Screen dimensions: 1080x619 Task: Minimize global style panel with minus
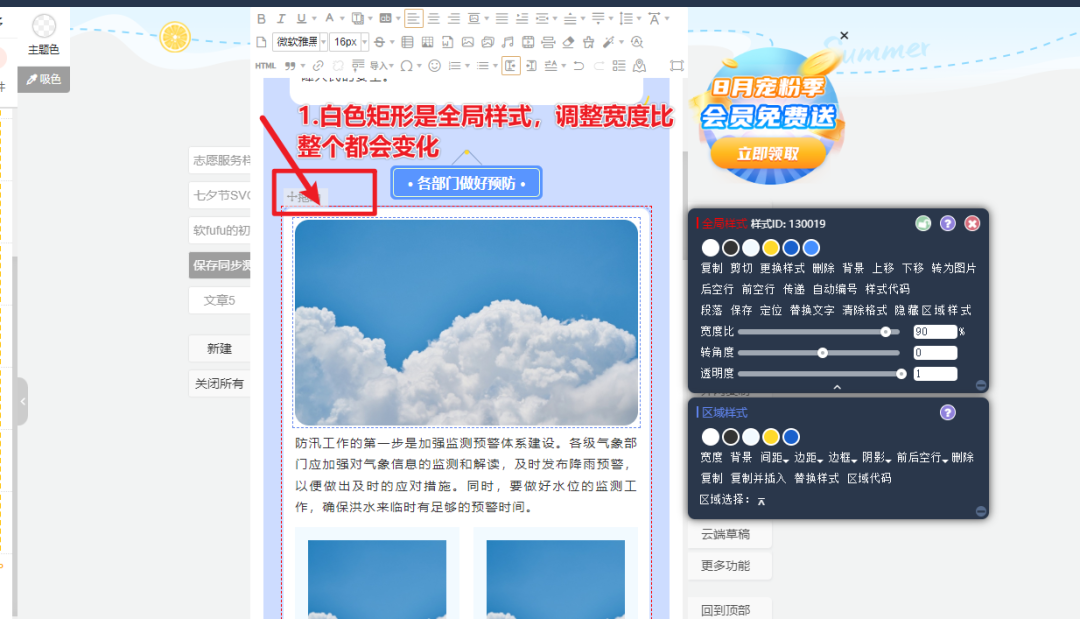pos(981,386)
